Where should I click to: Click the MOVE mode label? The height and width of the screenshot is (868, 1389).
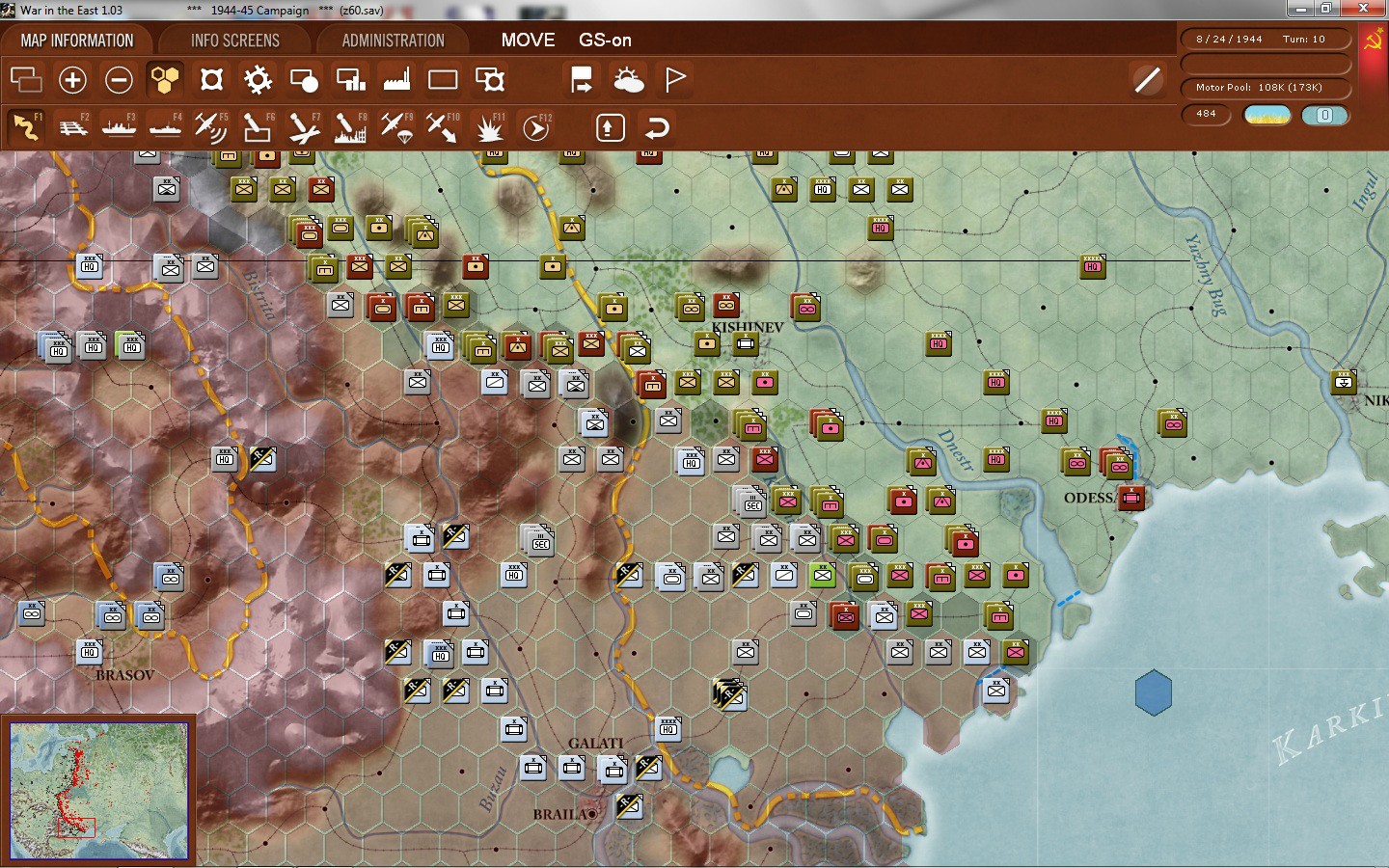(528, 41)
